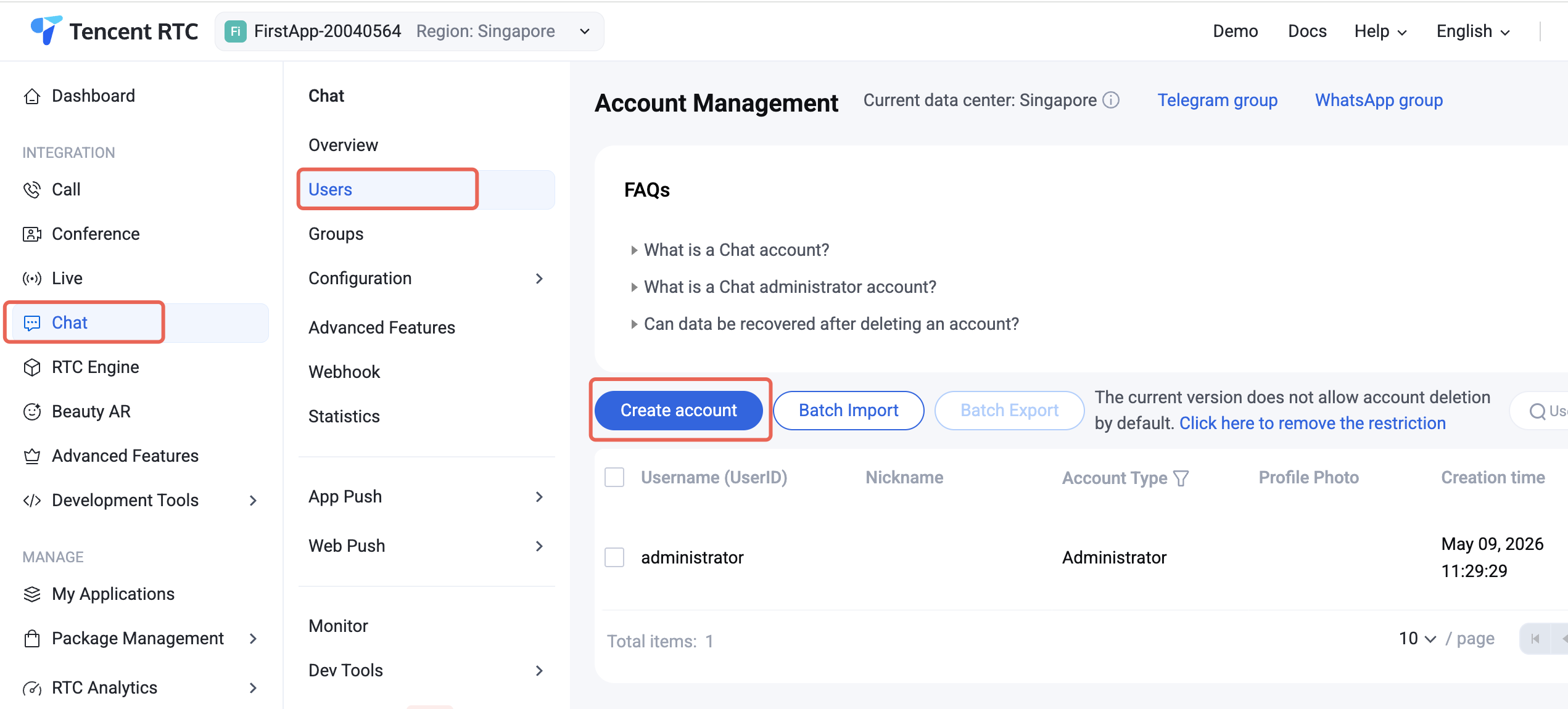Click the My Applications layers icon
1568x709 pixels.
point(32,594)
